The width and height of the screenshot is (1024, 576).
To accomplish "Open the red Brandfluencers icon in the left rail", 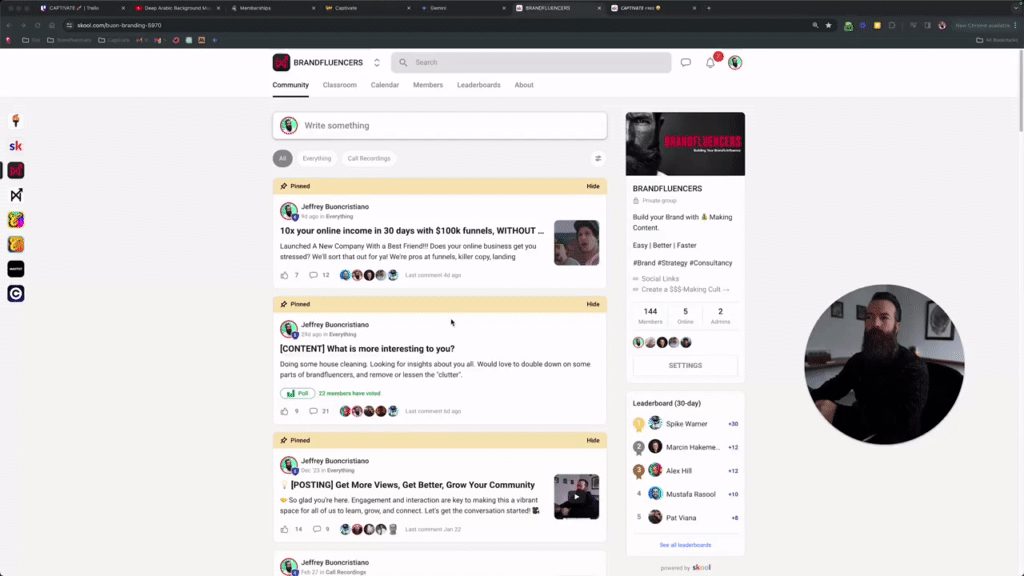I will coord(16,170).
